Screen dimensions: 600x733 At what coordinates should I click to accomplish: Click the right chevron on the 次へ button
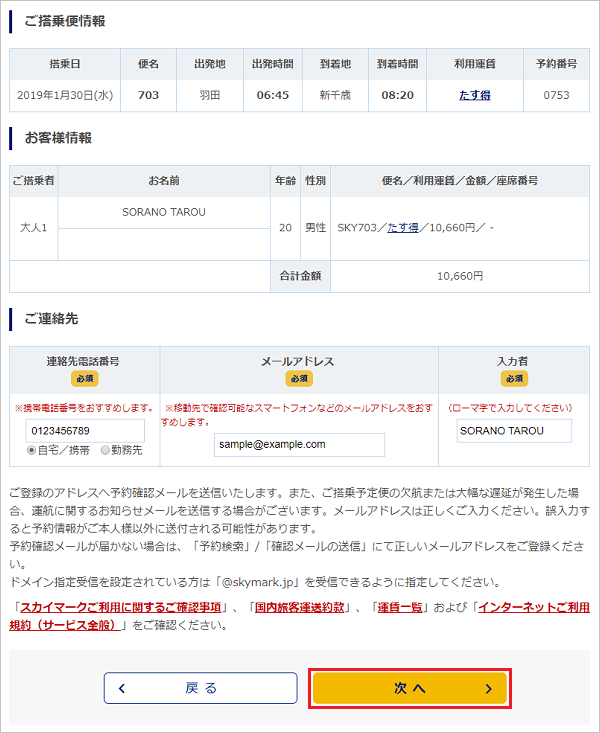(x=488, y=688)
